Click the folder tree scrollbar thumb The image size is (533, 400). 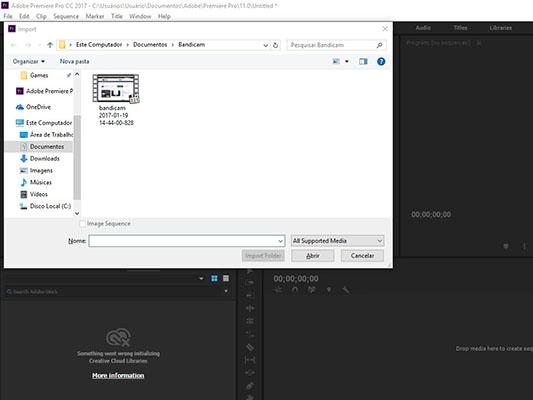click(x=77, y=157)
